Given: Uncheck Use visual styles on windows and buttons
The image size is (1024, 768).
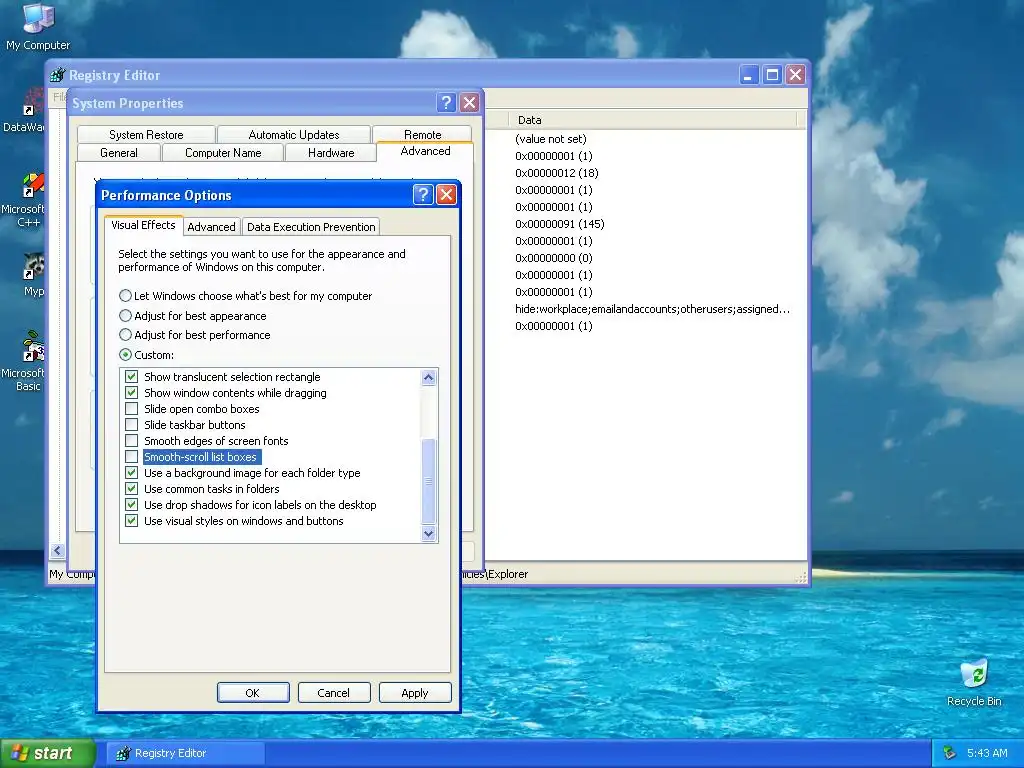Looking at the screenshot, I should [x=131, y=520].
